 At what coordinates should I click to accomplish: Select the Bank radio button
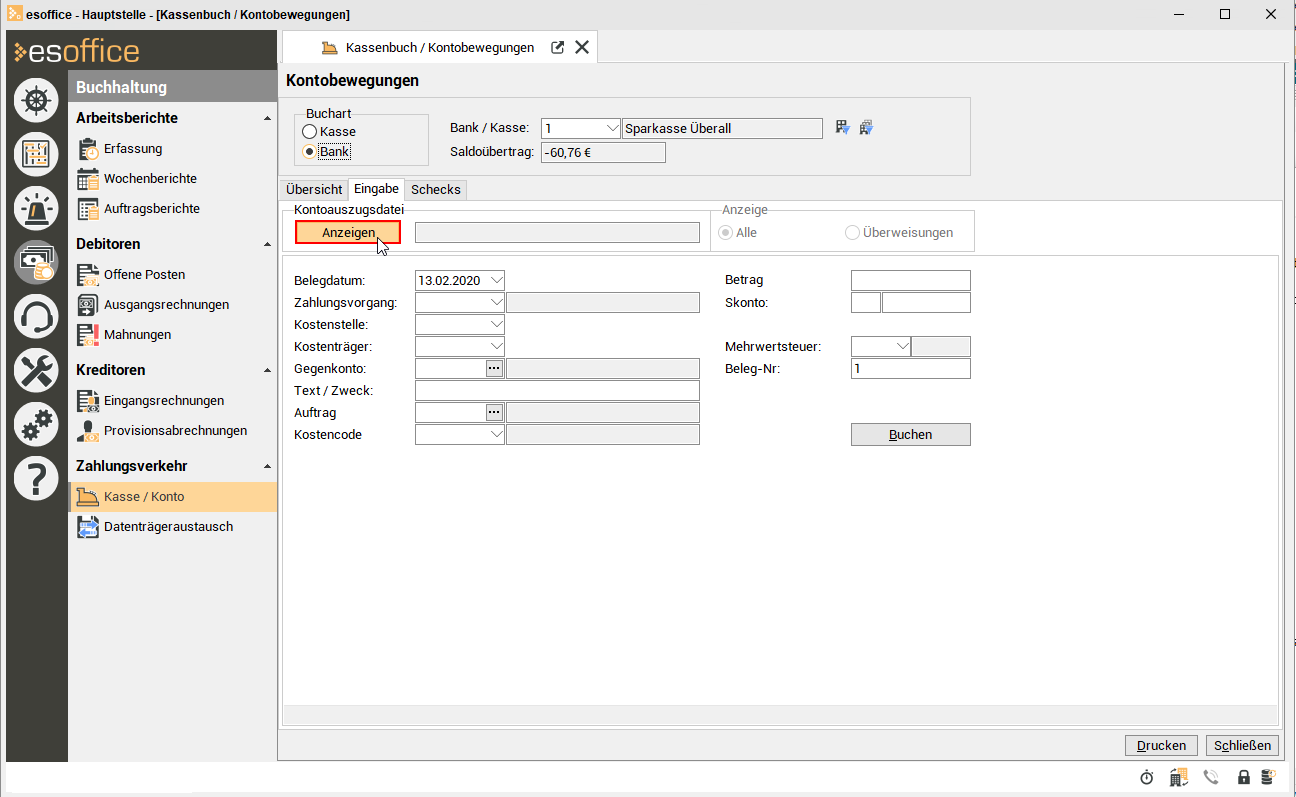click(310, 152)
